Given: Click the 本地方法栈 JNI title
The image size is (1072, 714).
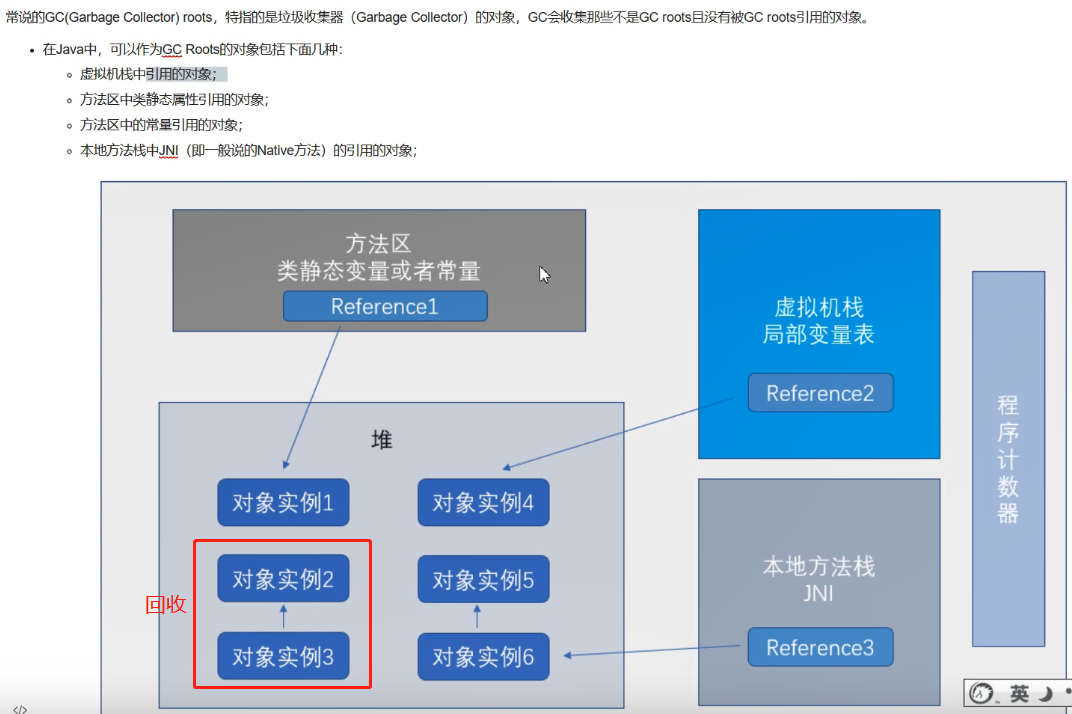Looking at the screenshot, I should pos(818,579).
